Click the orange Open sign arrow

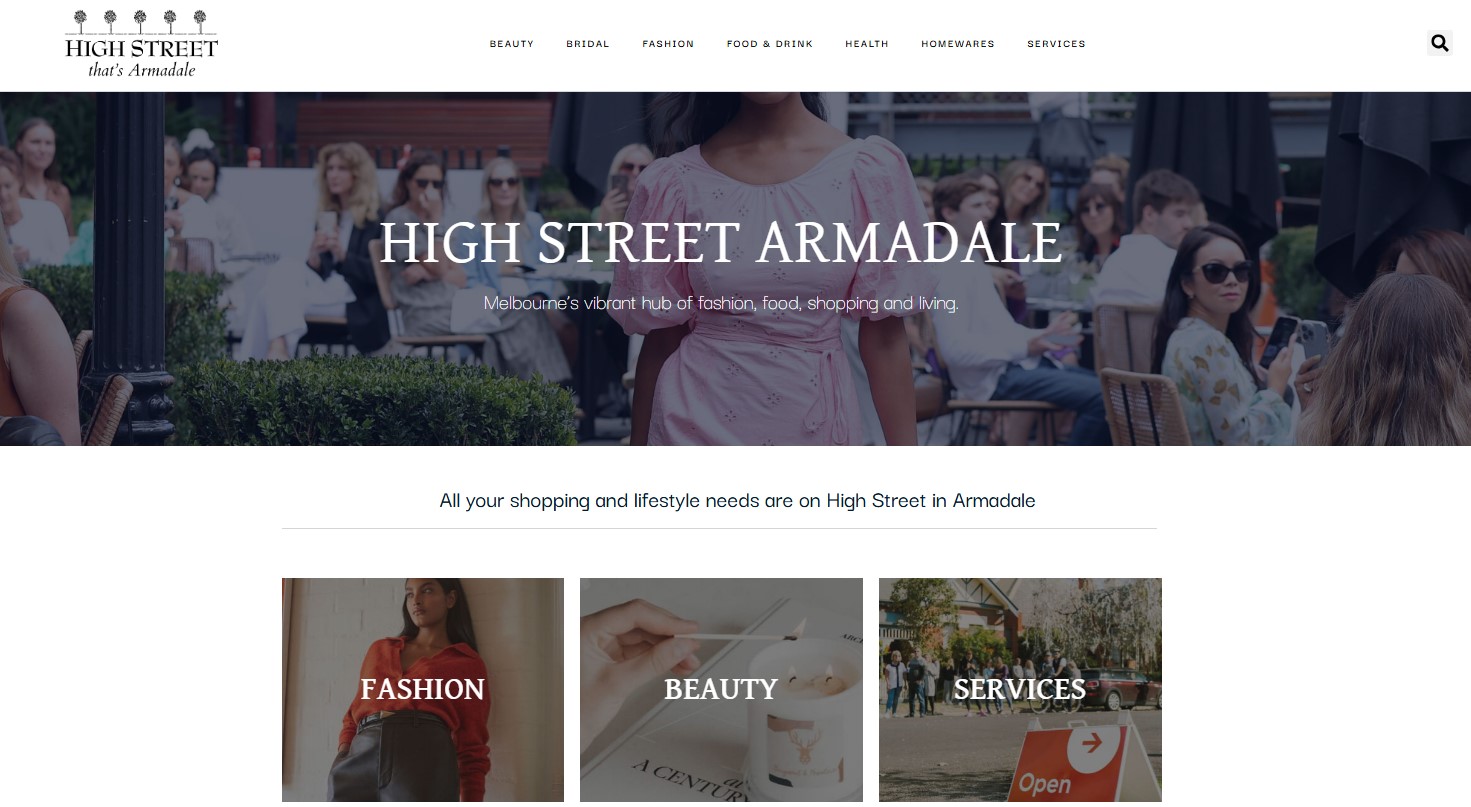coord(1090,743)
